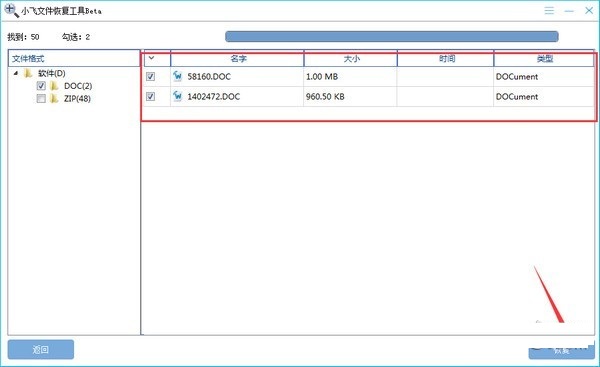Viewport: 600px width, 367px height.
Task: Click the ZIP(48) folder icon
Action: click(x=54, y=99)
